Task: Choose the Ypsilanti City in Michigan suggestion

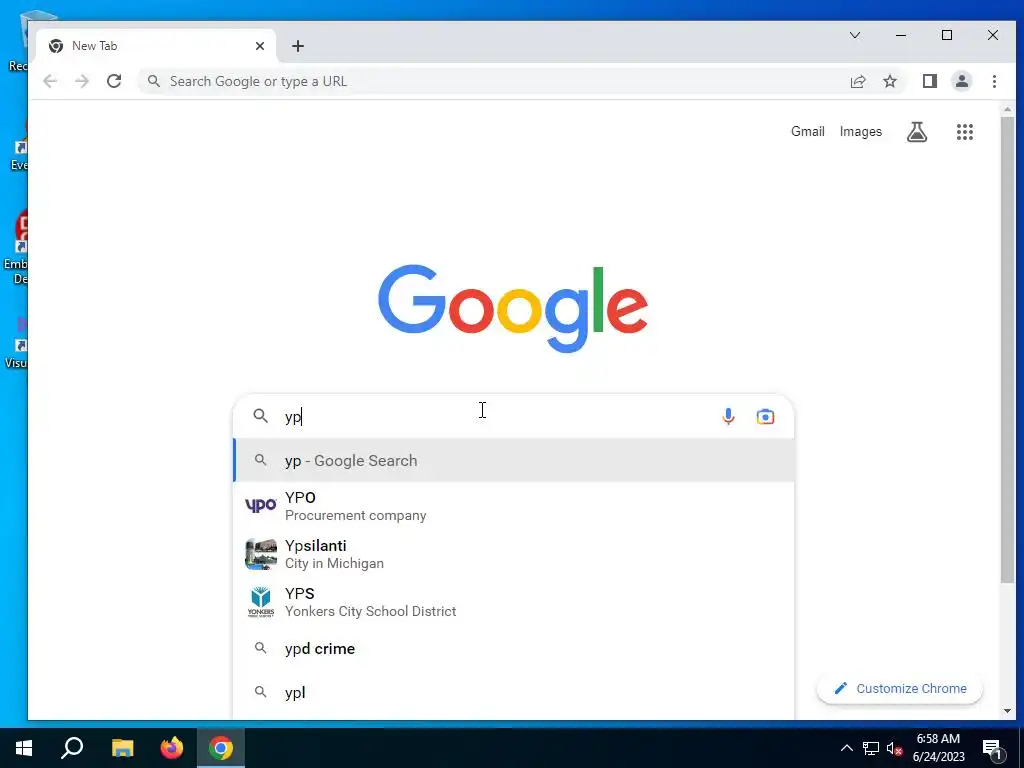Action: 514,554
